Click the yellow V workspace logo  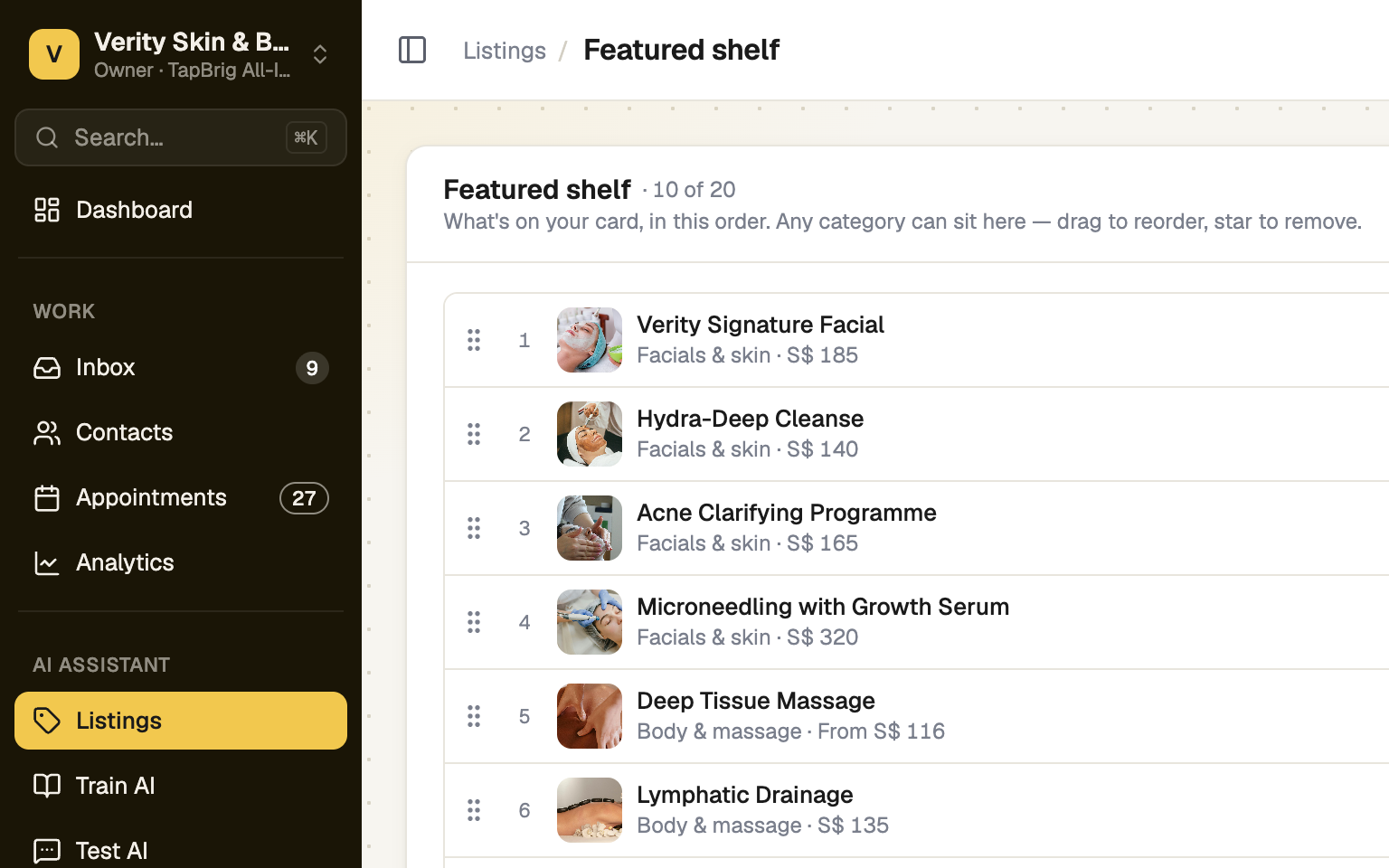pos(54,54)
